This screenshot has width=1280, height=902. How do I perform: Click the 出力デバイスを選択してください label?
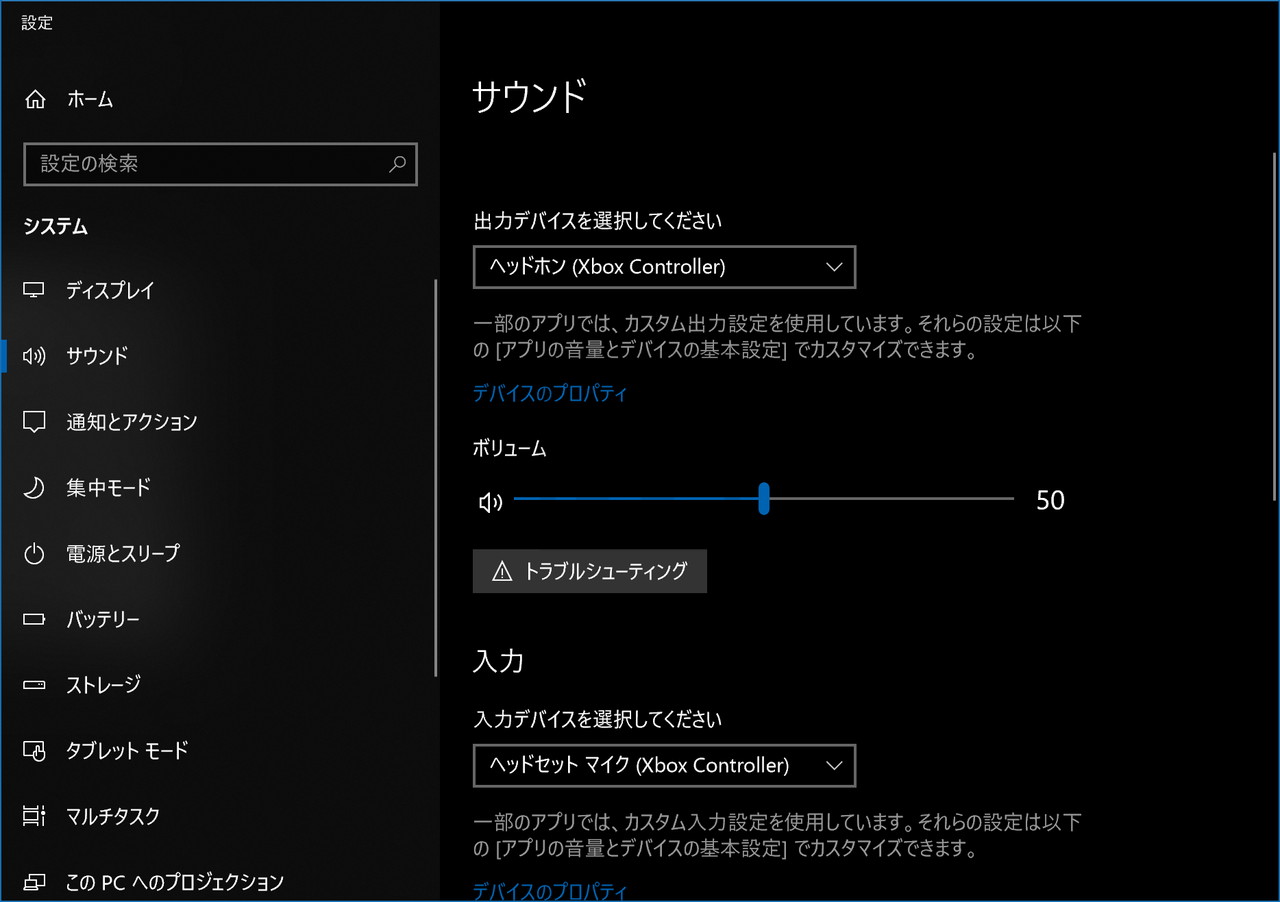(x=597, y=220)
